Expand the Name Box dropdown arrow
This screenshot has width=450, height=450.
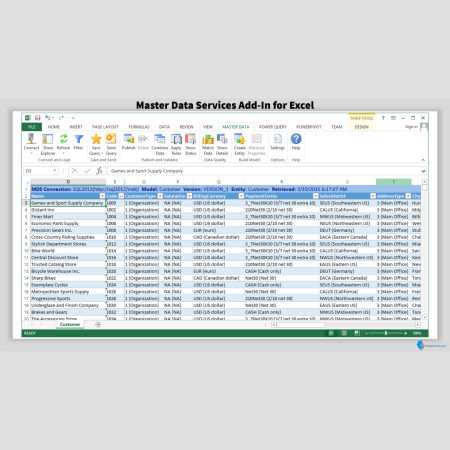[x=55, y=171]
